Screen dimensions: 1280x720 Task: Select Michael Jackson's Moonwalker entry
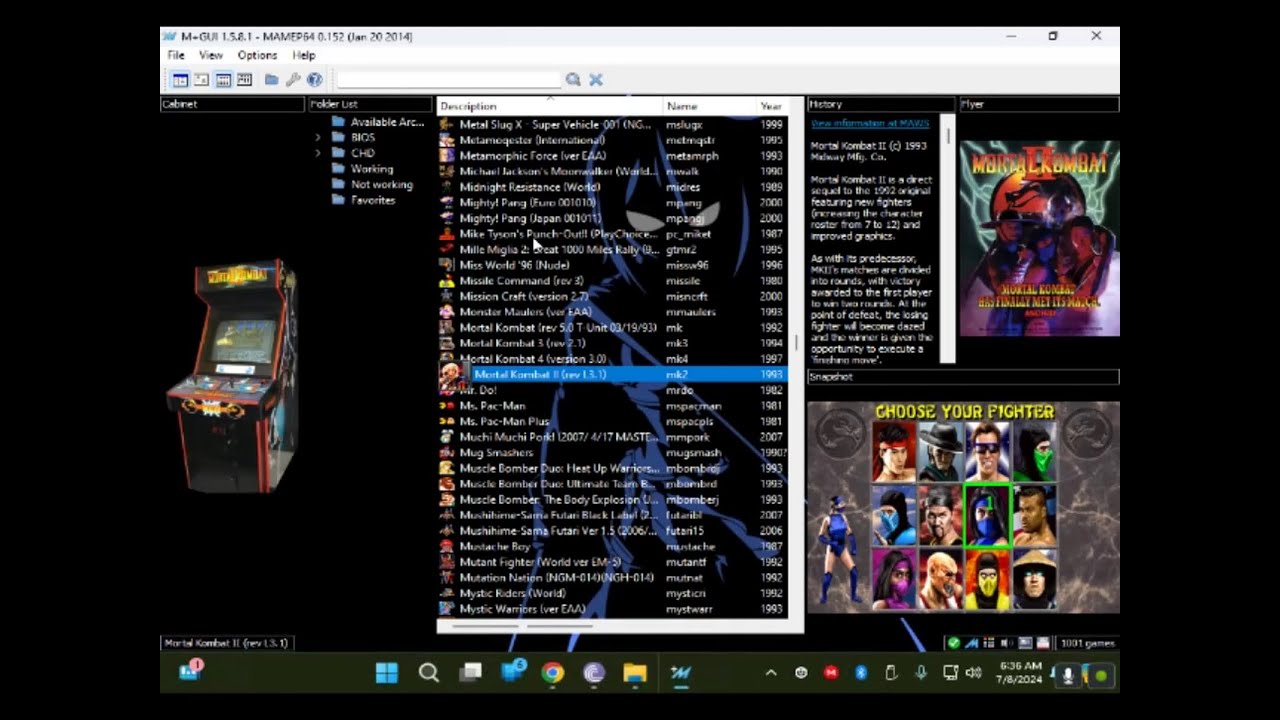click(x=612, y=171)
